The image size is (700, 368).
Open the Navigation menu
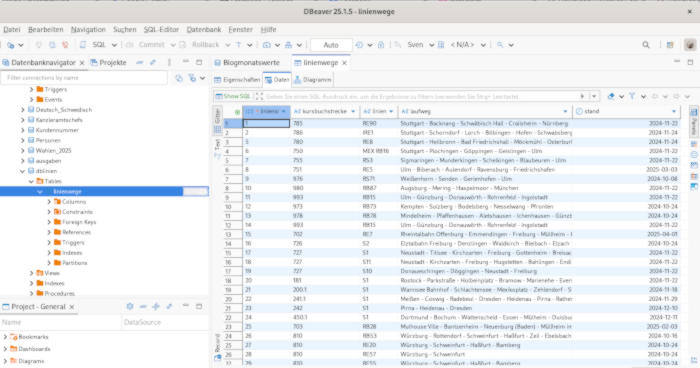(88, 29)
